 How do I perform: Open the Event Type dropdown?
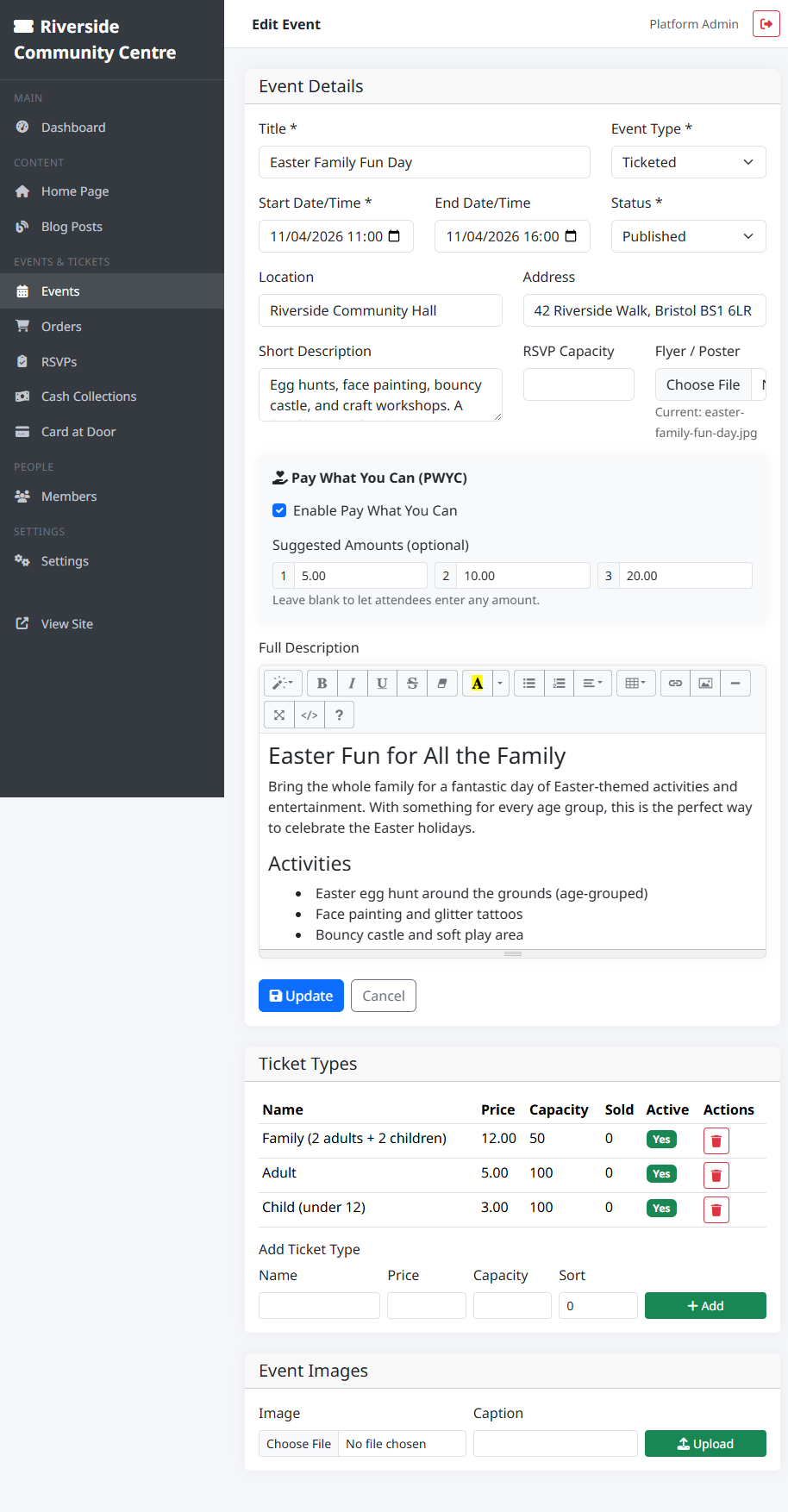689,162
